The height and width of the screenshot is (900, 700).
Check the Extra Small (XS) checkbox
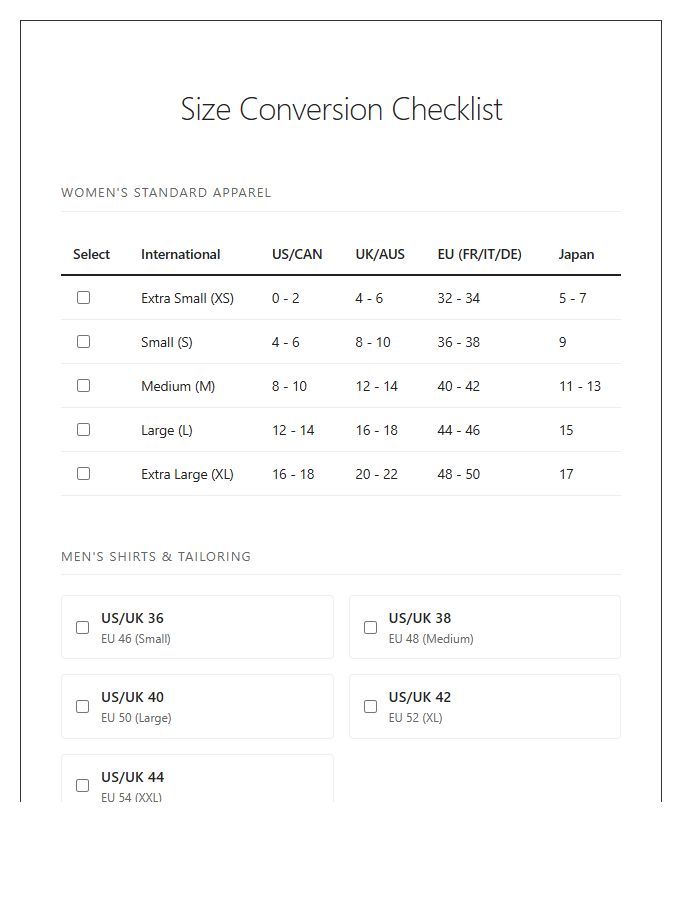click(x=84, y=297)
